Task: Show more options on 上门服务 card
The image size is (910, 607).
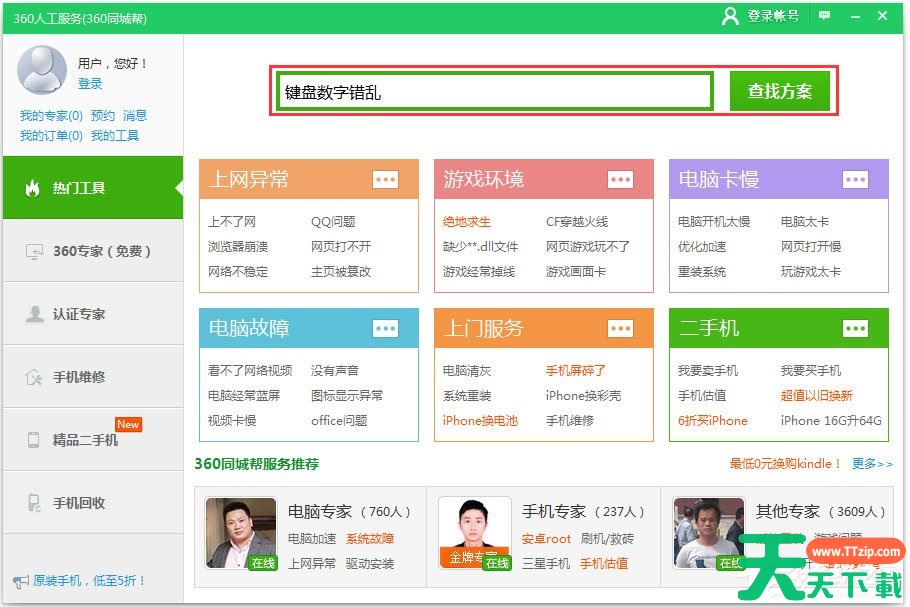Action: coord(620,328)
